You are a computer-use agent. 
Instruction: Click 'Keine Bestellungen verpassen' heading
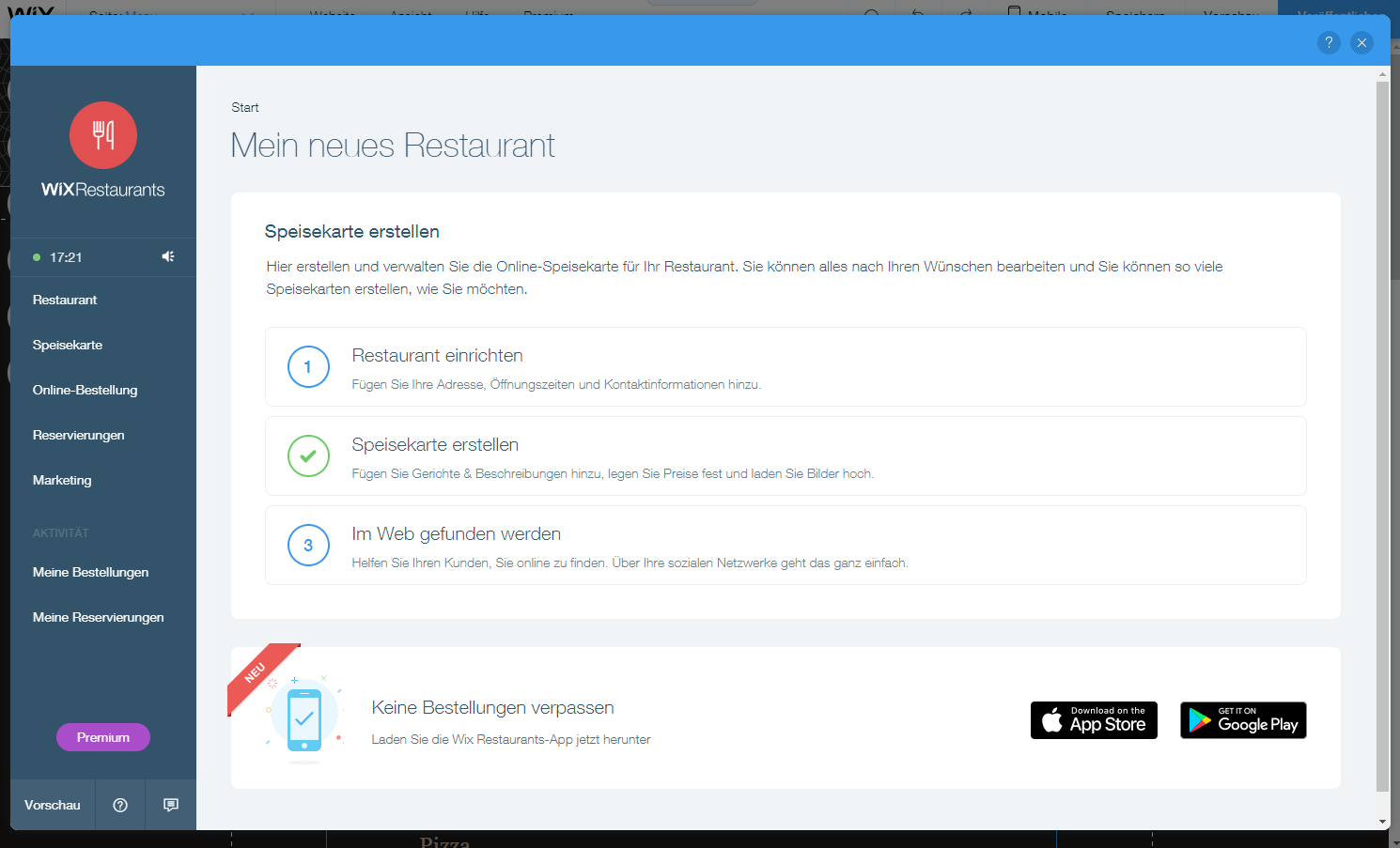tap(492, 707)
